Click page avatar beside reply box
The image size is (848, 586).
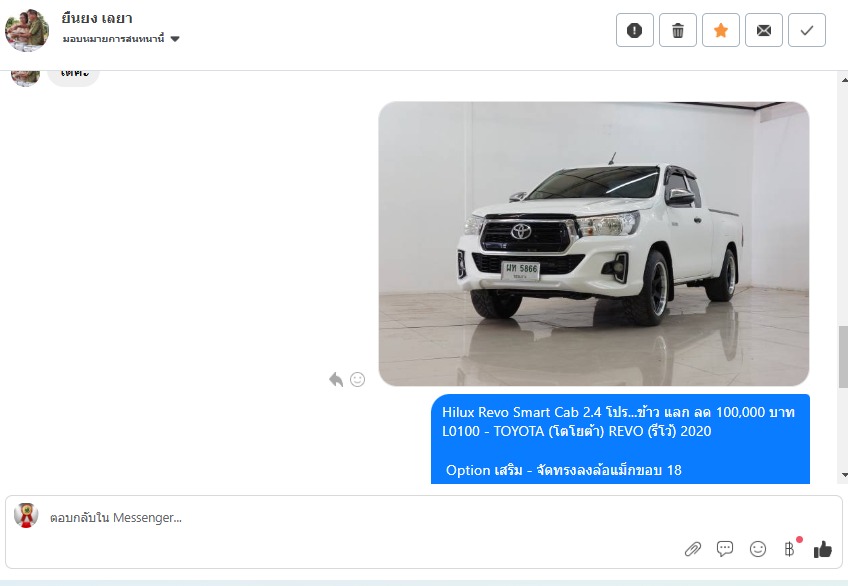(26, 515)
